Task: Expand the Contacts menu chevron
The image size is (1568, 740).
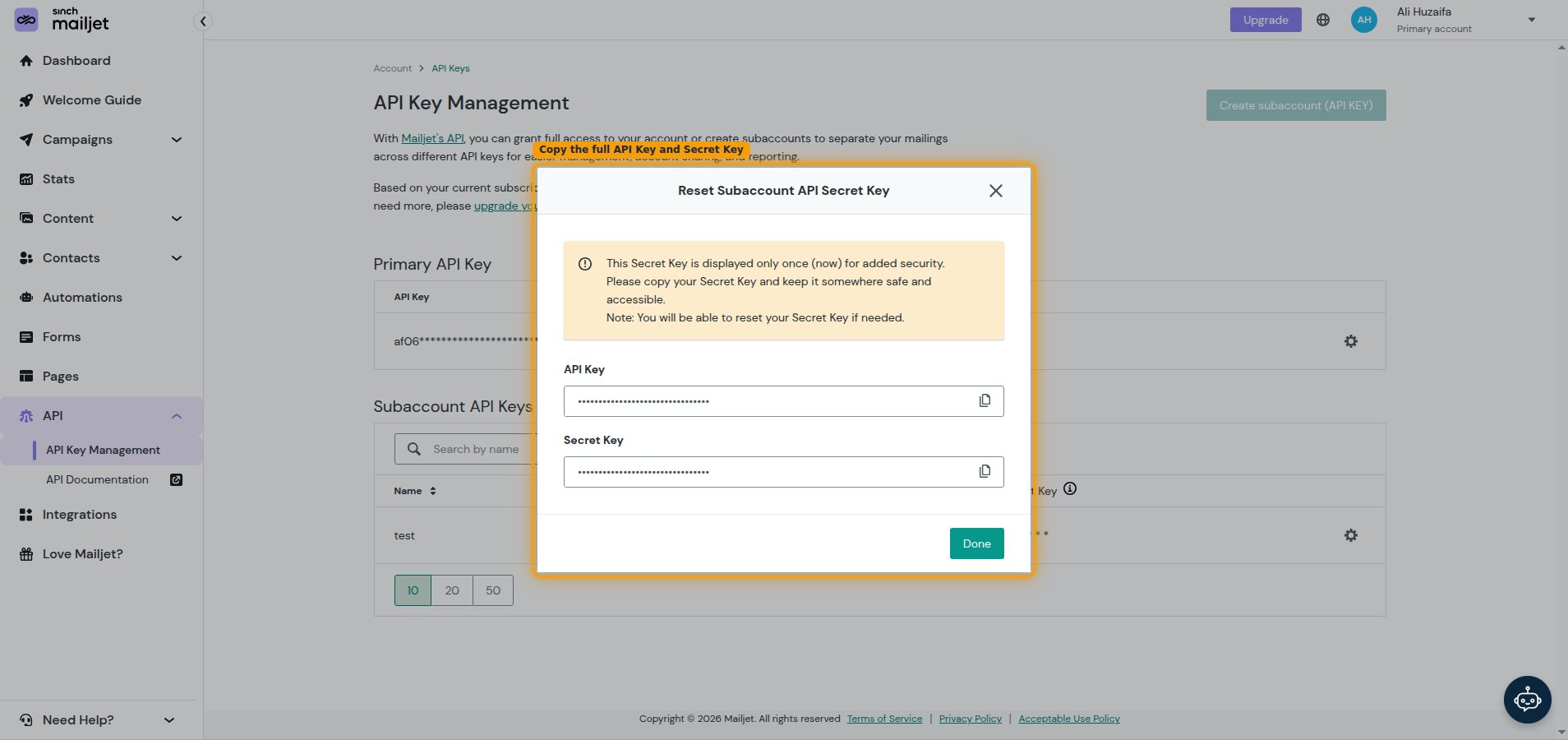Action: tap(176, 258)
